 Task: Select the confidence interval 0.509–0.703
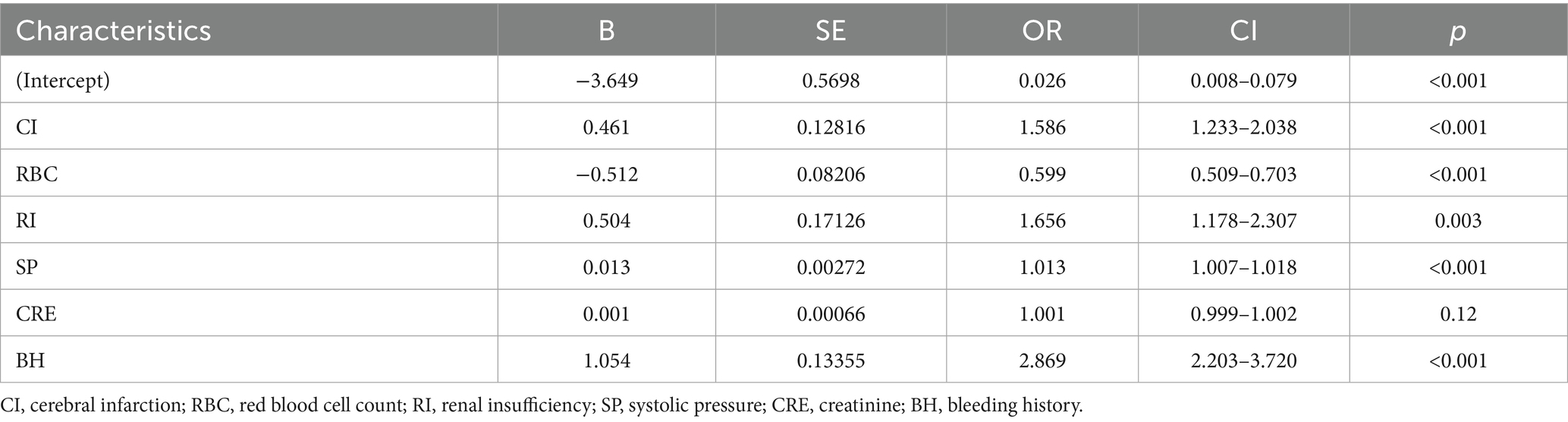coord(1243,174)
